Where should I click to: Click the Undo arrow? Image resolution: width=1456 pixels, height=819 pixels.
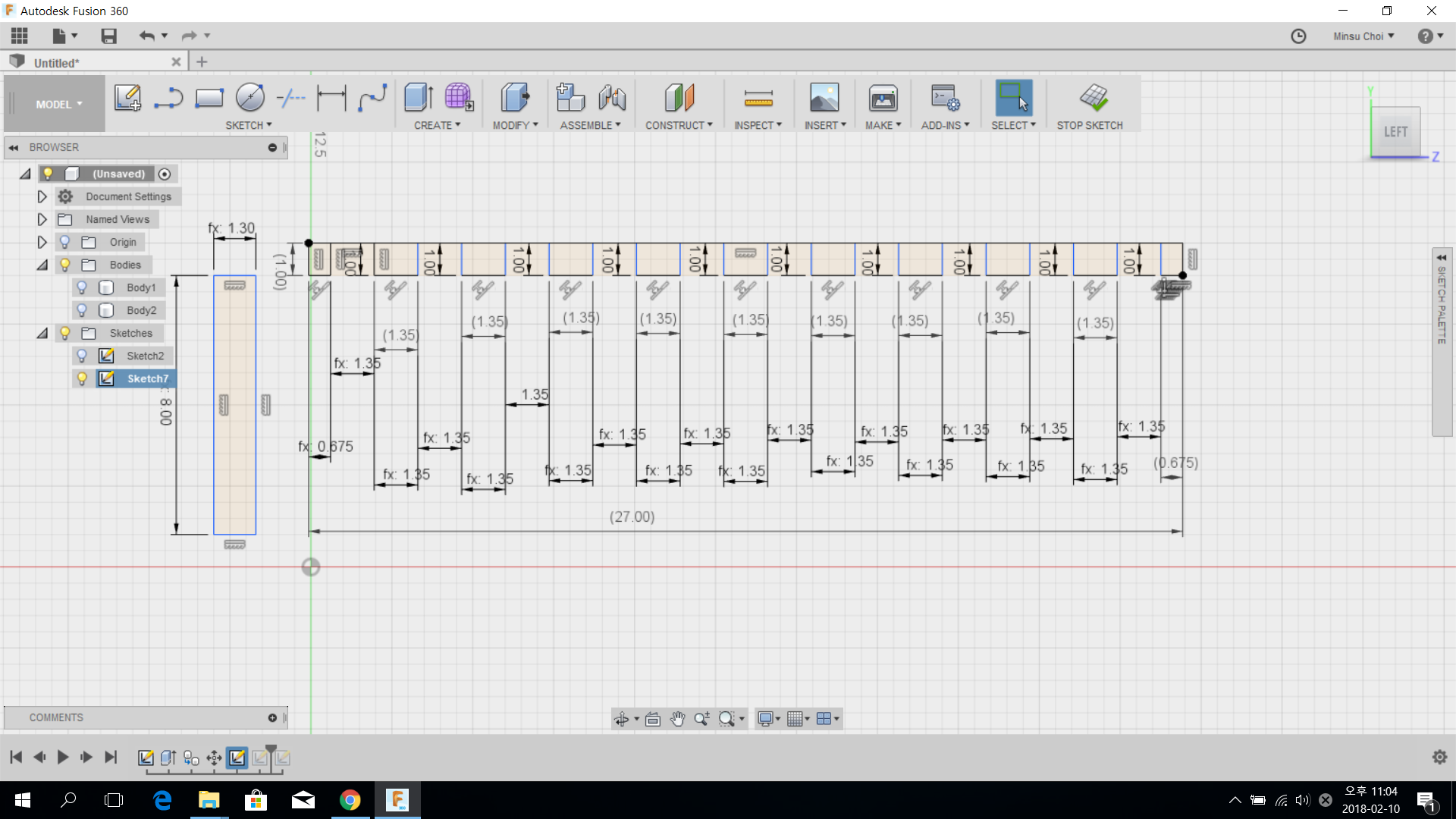[x=146, y=36]
